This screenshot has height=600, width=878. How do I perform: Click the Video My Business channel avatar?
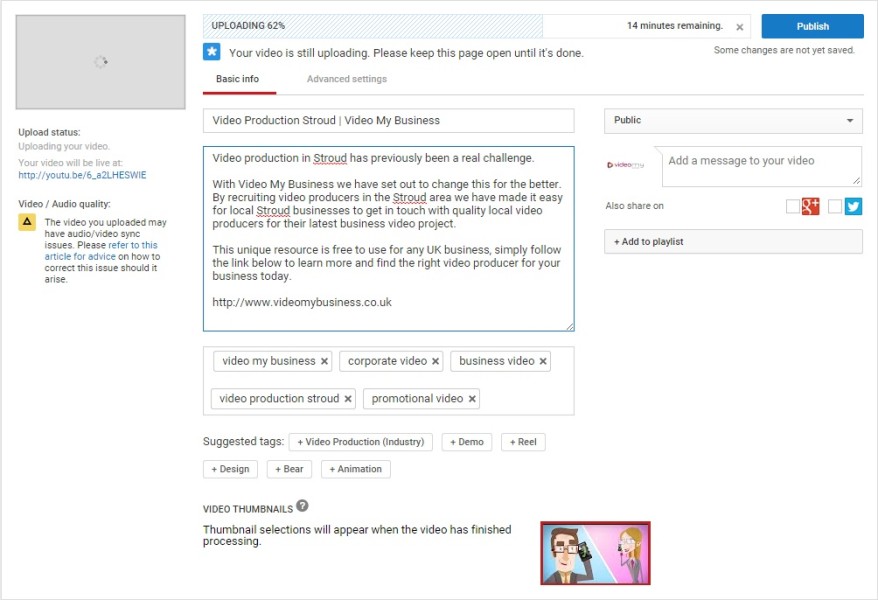click(625, 165)
